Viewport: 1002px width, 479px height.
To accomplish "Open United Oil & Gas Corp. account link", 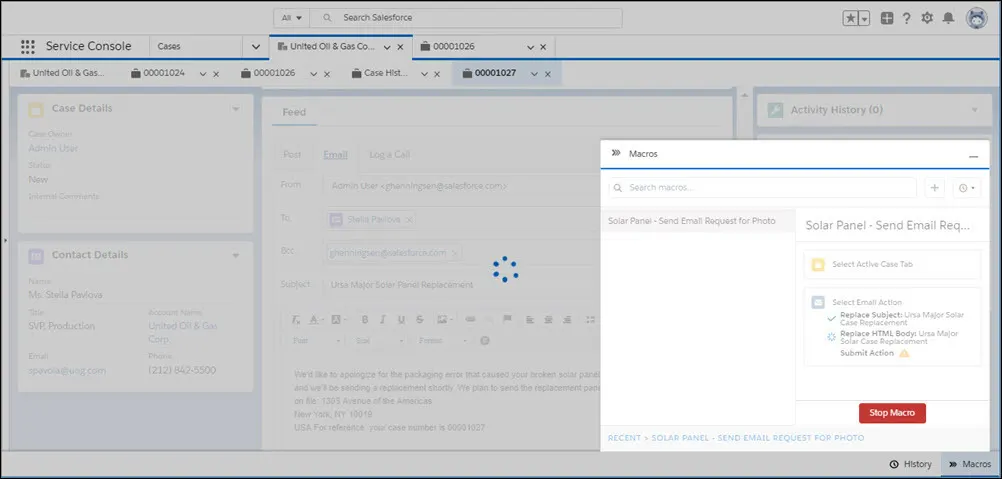I will click(183, 332).
